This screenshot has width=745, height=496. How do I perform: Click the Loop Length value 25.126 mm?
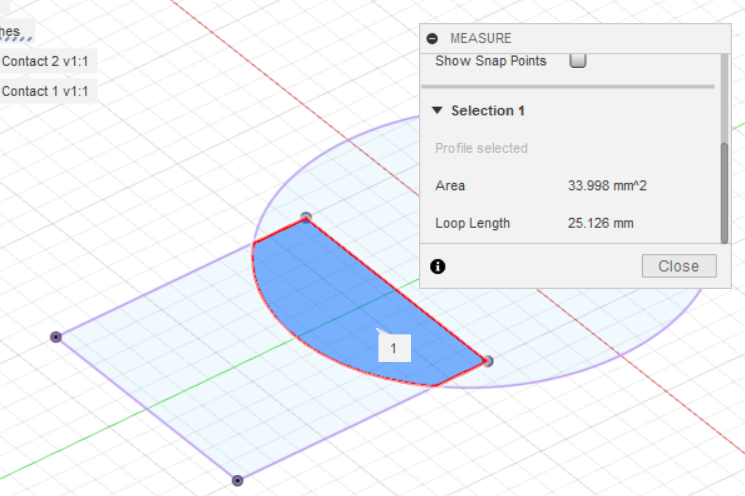point(600,223)
